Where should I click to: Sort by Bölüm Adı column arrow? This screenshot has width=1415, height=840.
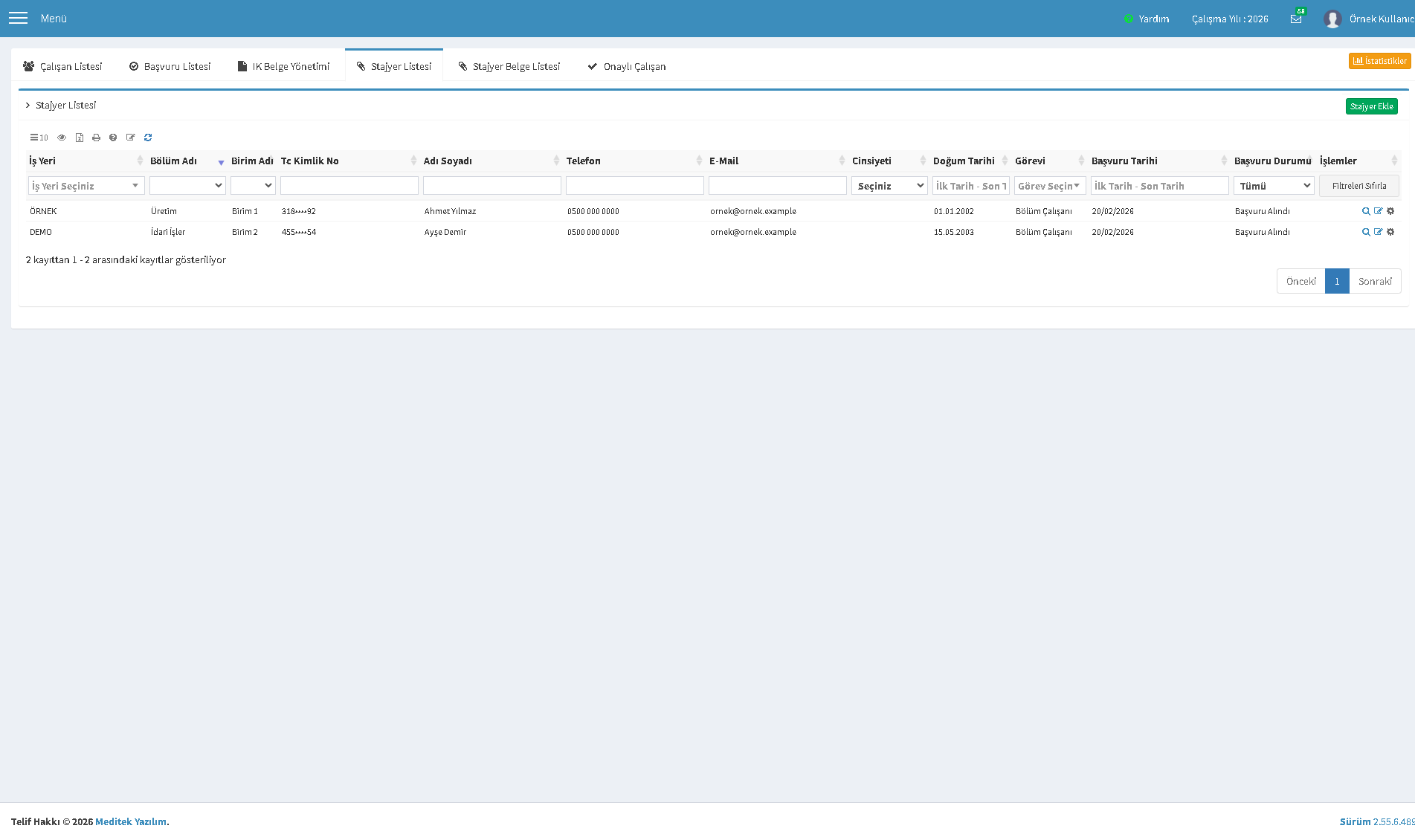pyautogui.click(x=221, y=162)
